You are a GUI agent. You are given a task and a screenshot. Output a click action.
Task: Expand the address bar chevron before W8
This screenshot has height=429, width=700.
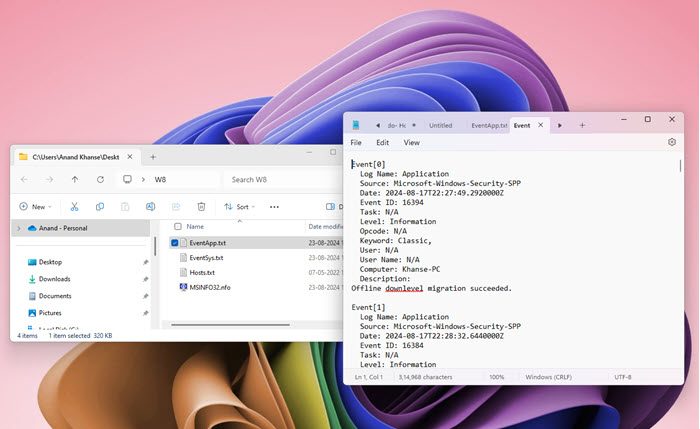point(143,179)
